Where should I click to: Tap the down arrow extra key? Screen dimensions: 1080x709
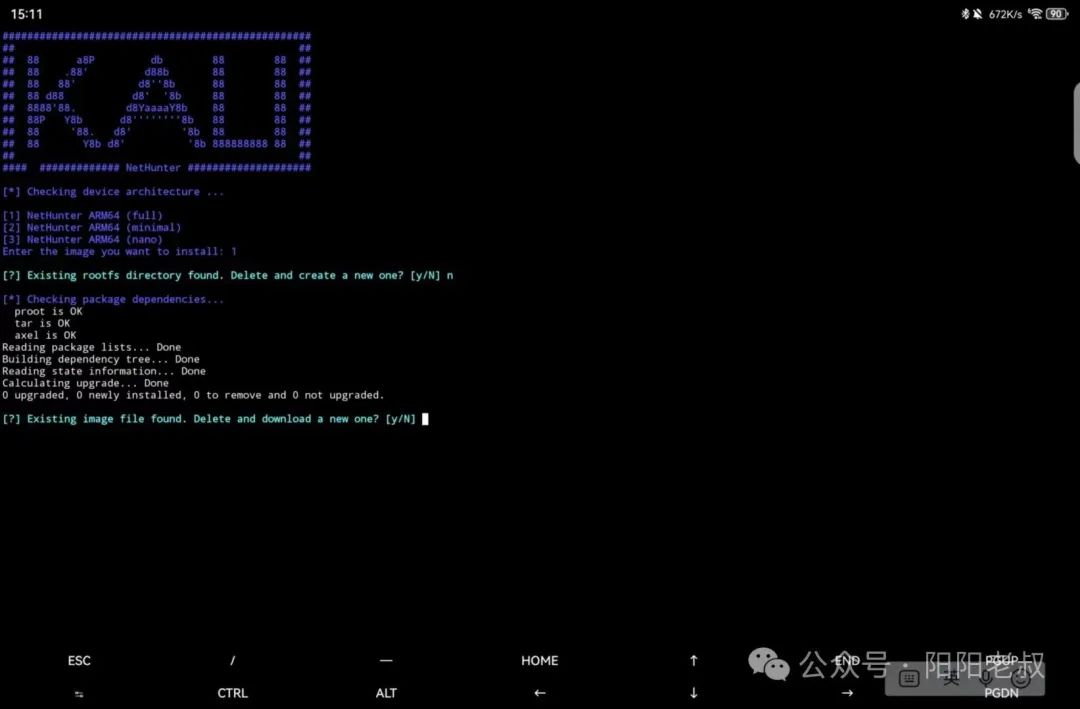click(694, 693)
